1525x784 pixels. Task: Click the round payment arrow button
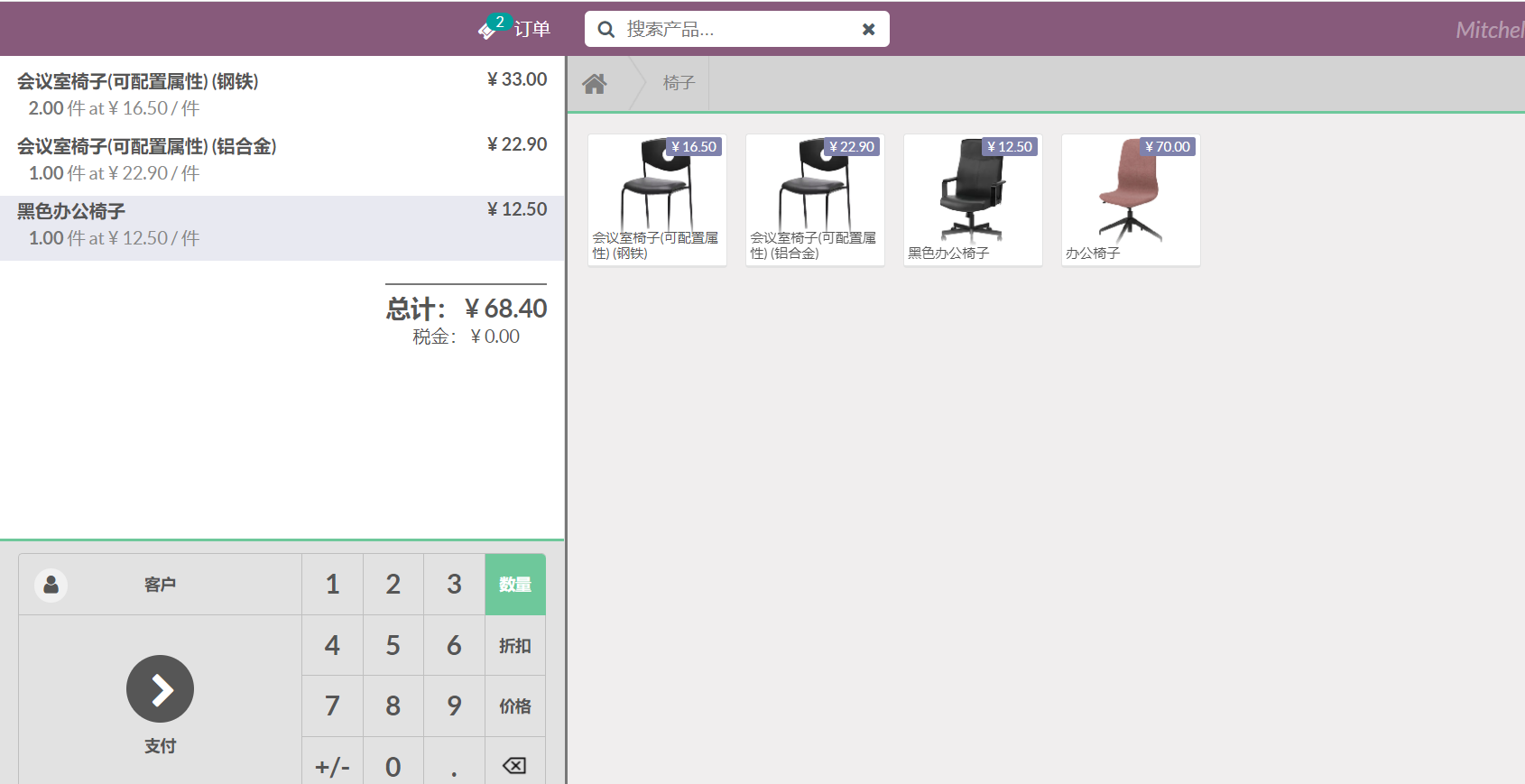click(x=160, y=688)
